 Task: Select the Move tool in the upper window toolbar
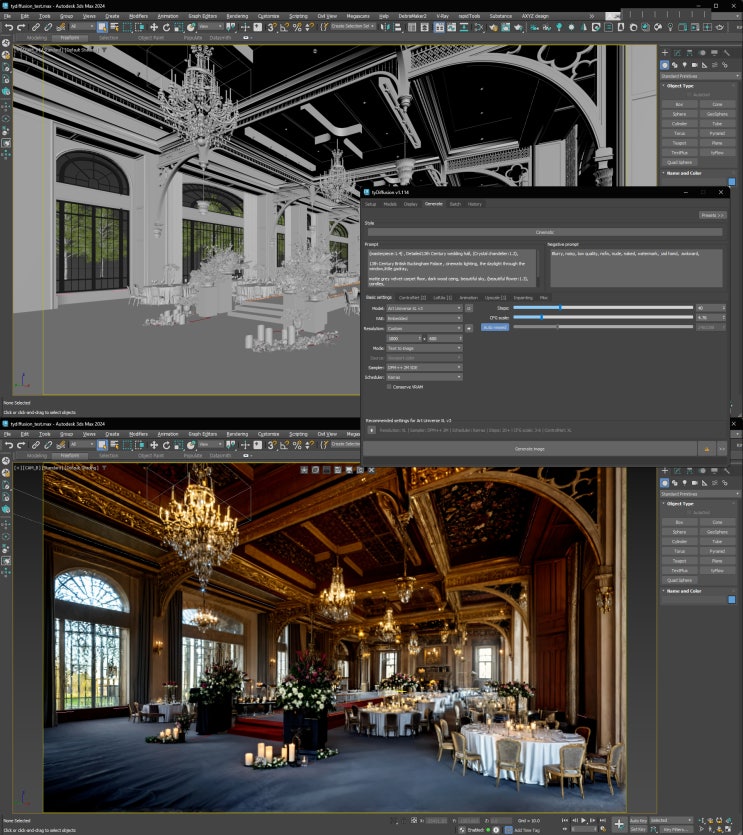[x=154, y=27]
